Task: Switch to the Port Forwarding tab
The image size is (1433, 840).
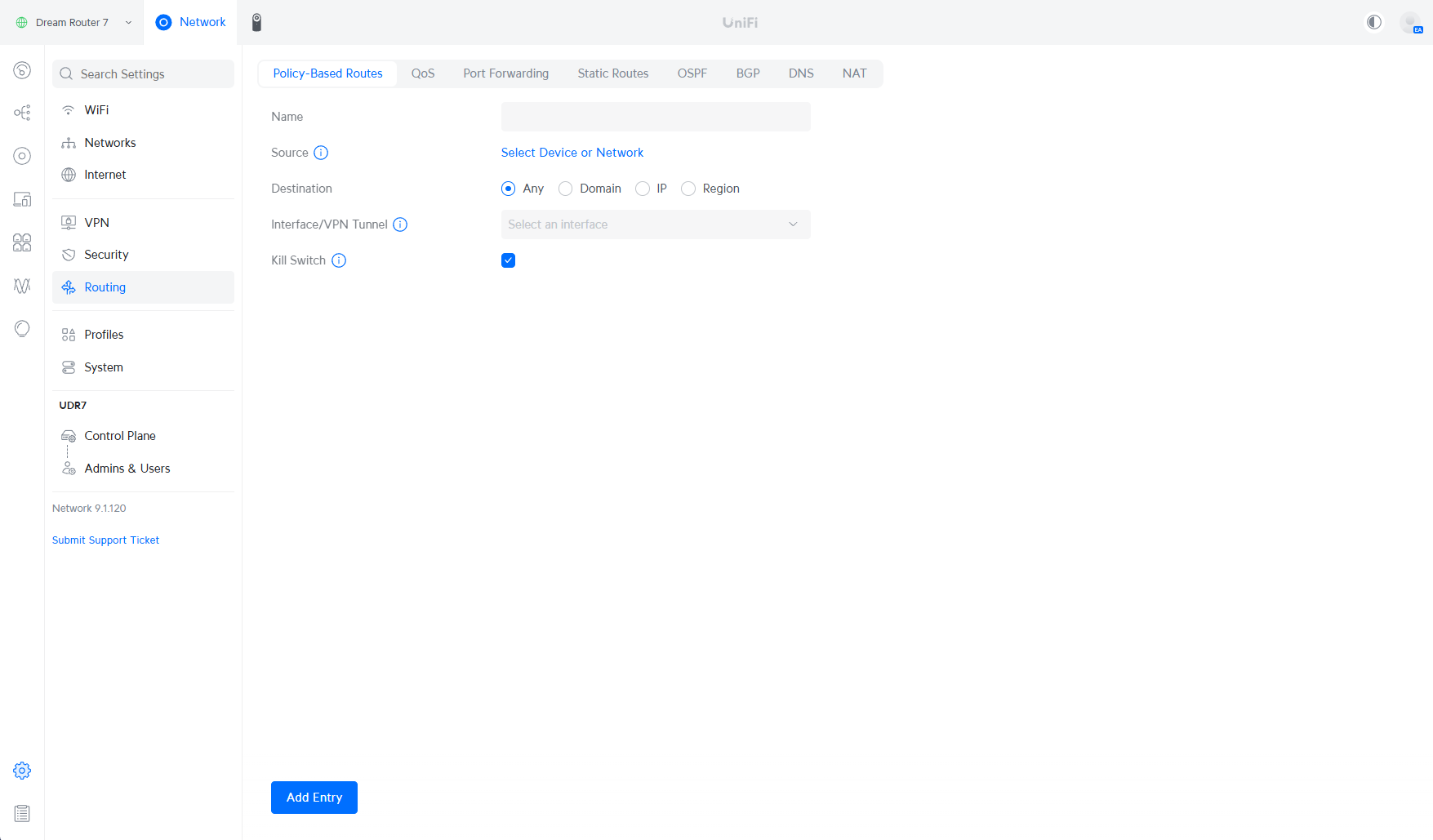Action: click(506, 73)
